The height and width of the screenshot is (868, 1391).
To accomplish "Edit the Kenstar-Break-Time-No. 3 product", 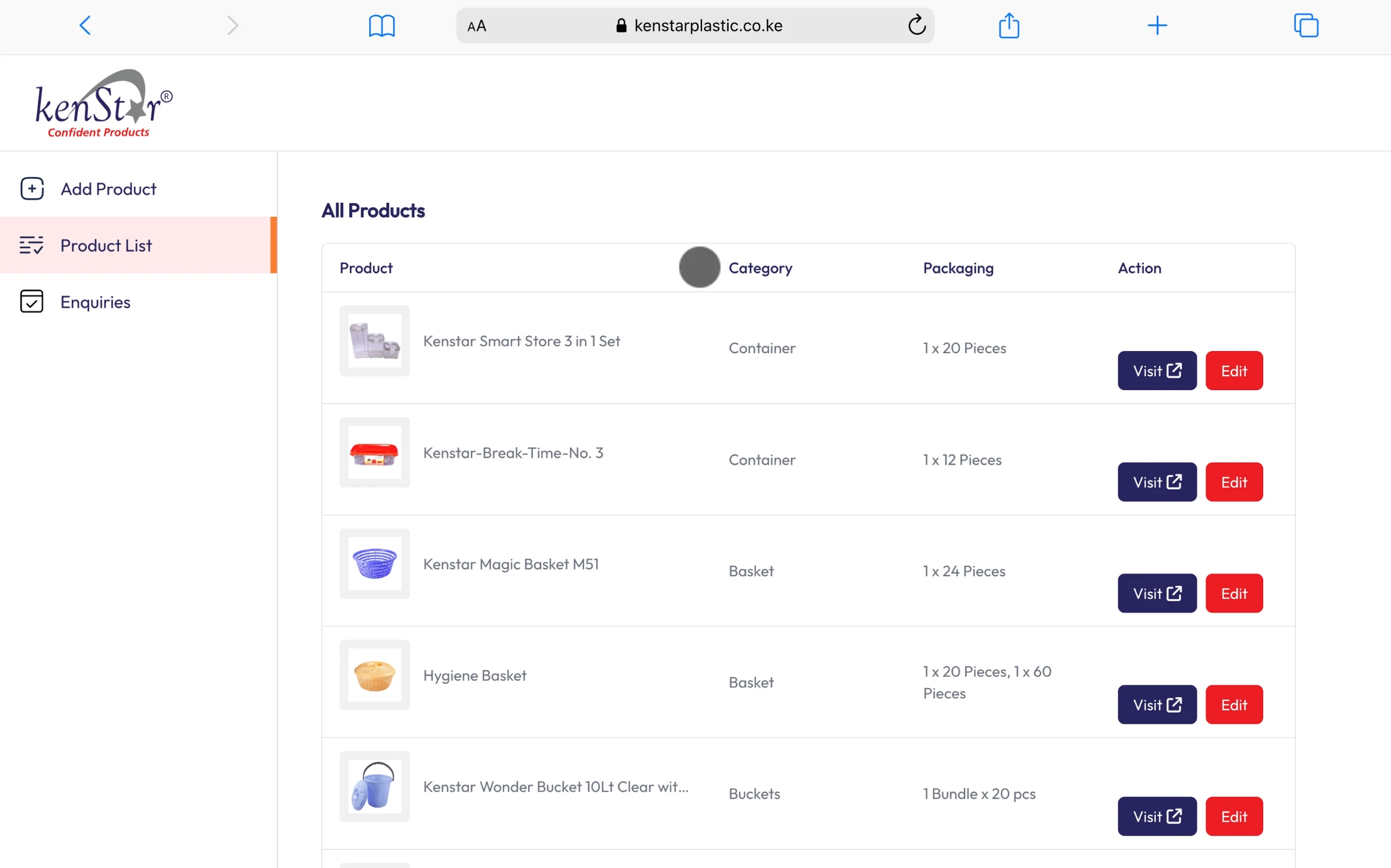I will pos(1234,482).
